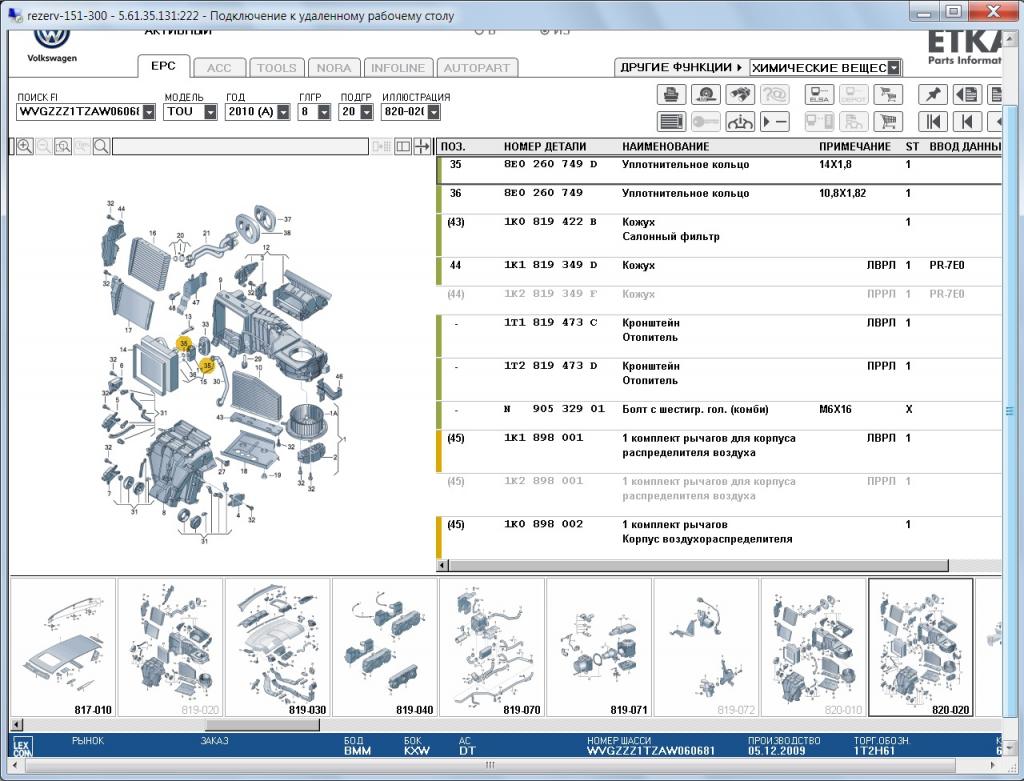Open the ACC tab
The image size is (1024, 781).
click(219, 68)
